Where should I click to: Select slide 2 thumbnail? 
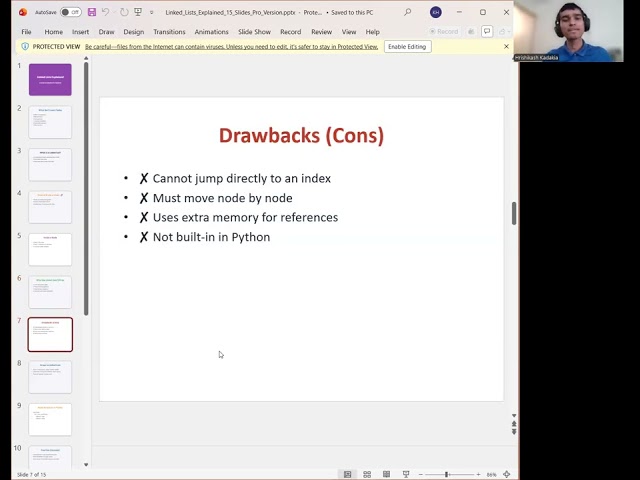50,122
